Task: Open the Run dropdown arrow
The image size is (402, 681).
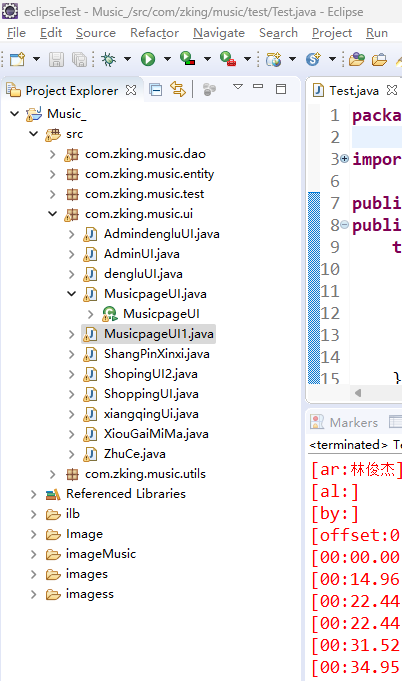Action: pos(167,59)
